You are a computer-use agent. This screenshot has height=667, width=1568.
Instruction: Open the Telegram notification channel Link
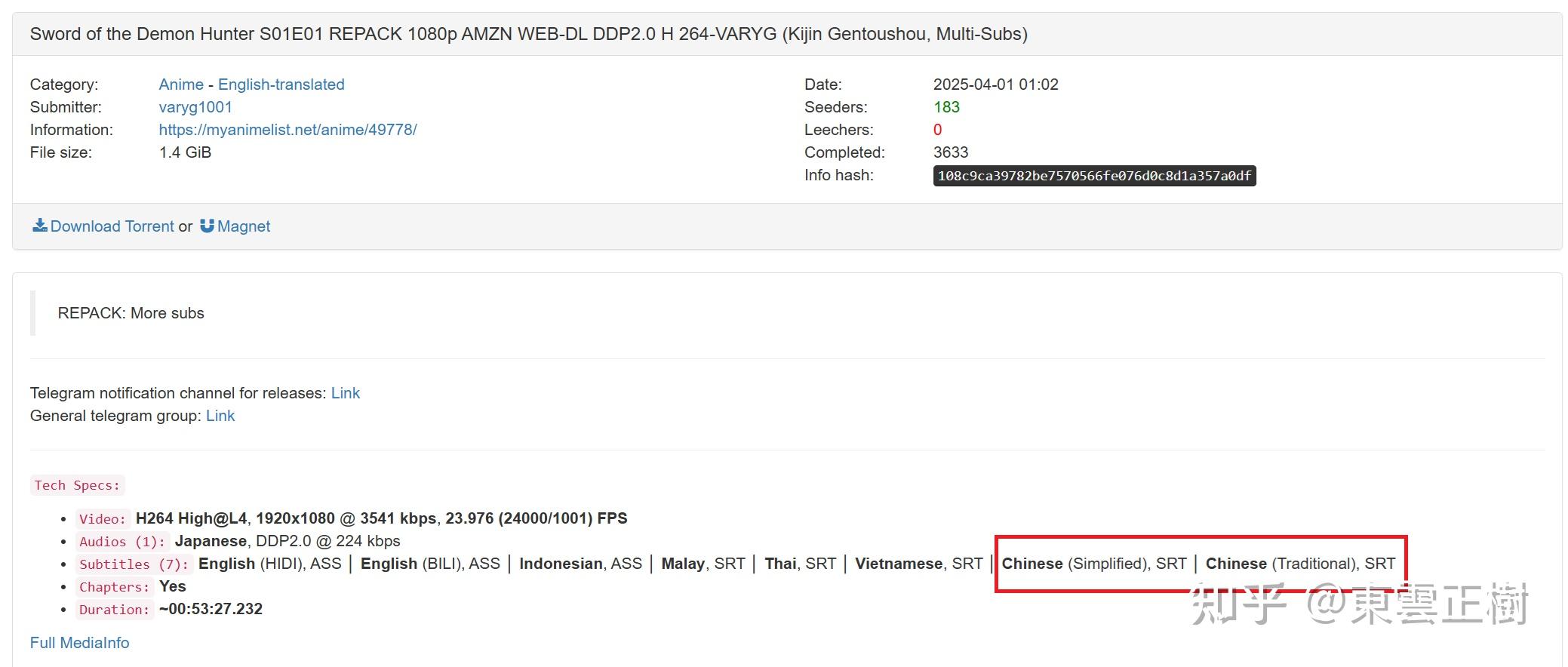(346, 393)
